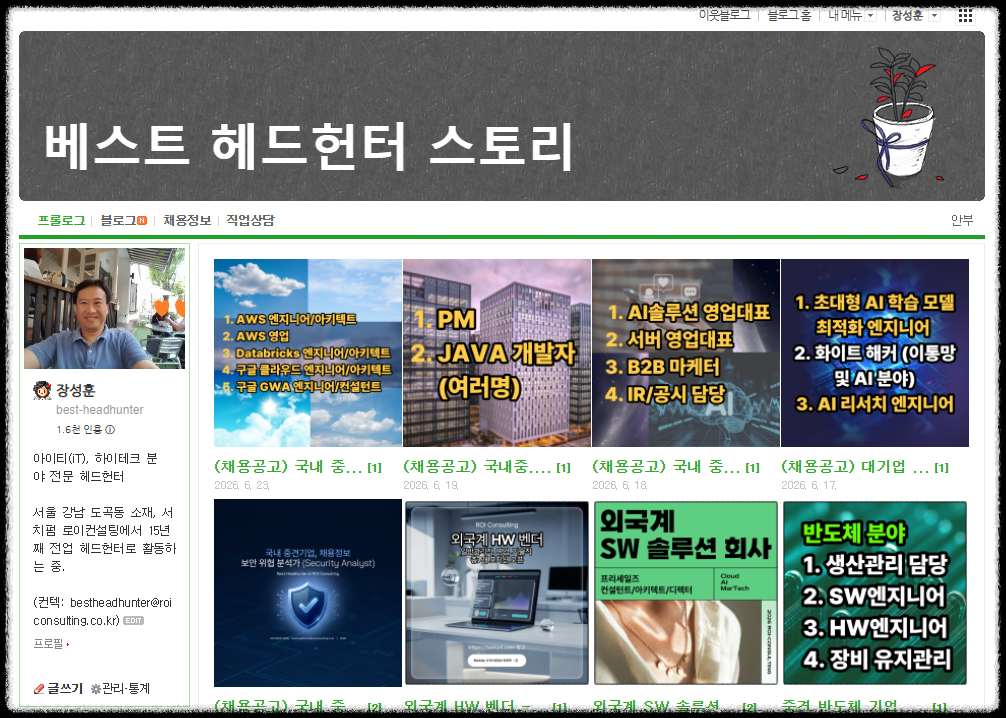
Task: Open the AWS 엔지니어/아키텍트 post thumbnail
Action: pyautogui.click(x=308, y=353)
